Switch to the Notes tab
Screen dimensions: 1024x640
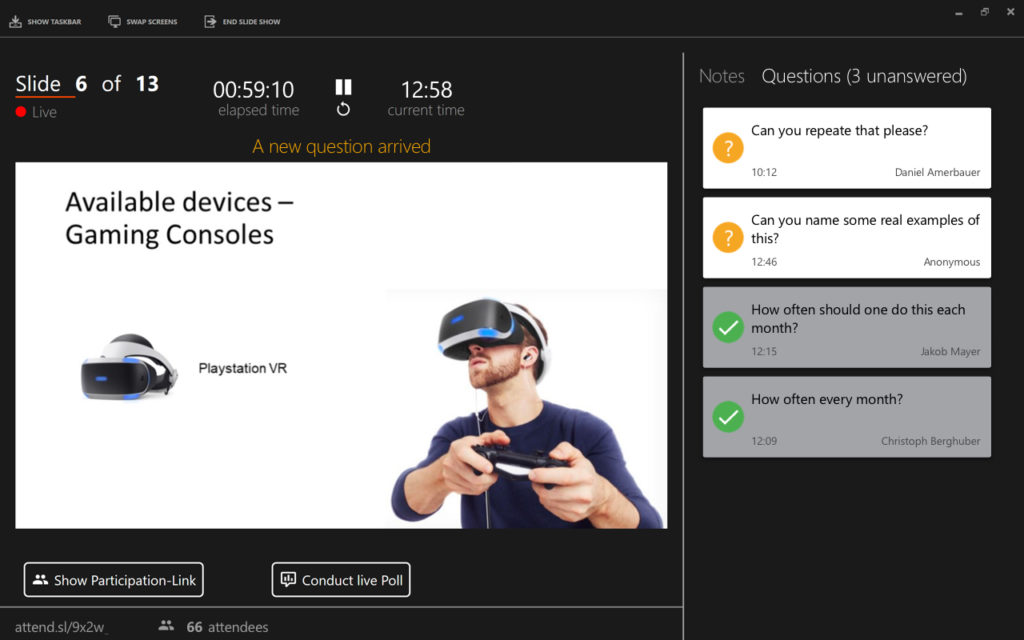[x=722, y=76]
